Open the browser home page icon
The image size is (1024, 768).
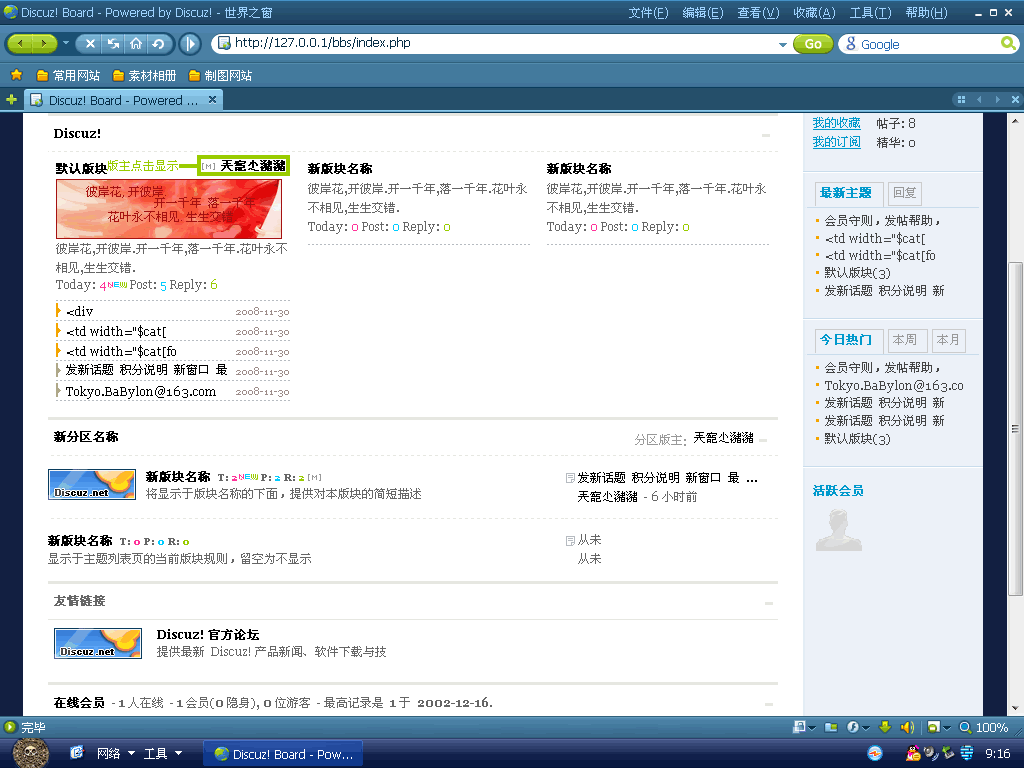pos(136,44)
